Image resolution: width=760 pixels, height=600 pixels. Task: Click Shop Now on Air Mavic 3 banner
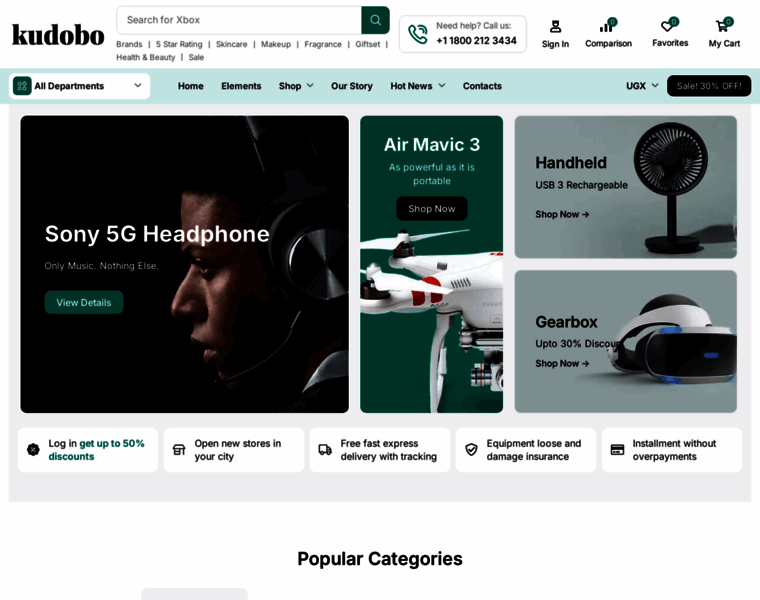[432, 209]
